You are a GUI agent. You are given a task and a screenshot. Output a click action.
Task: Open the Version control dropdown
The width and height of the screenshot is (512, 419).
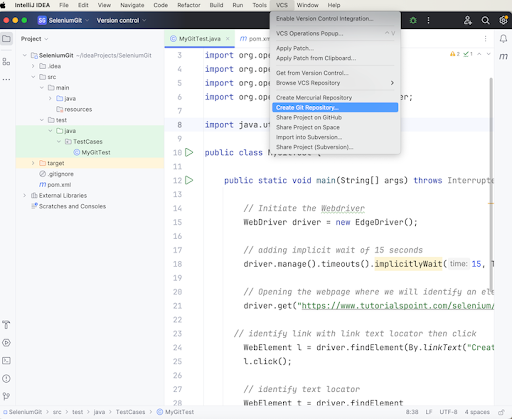(x=121, y=20)
